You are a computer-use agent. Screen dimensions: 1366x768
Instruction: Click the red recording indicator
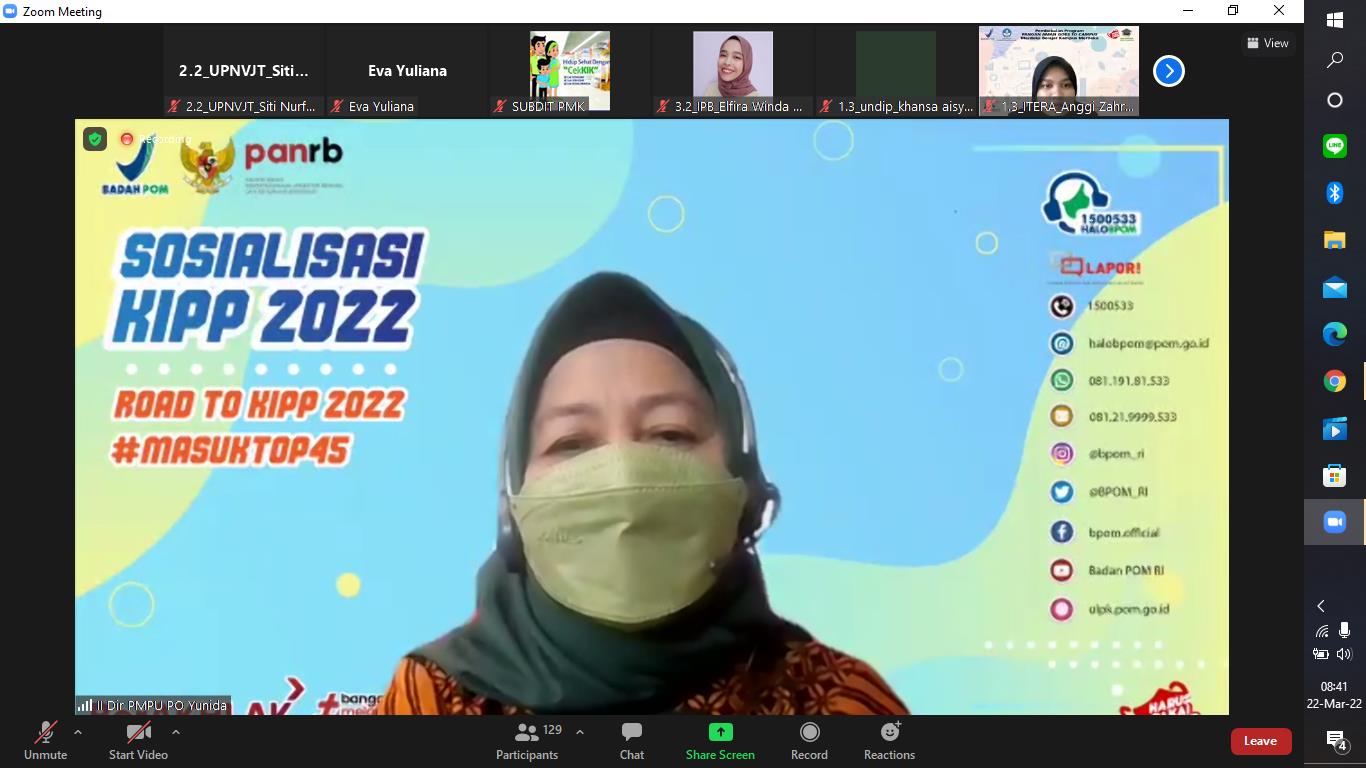pos(127,139)
